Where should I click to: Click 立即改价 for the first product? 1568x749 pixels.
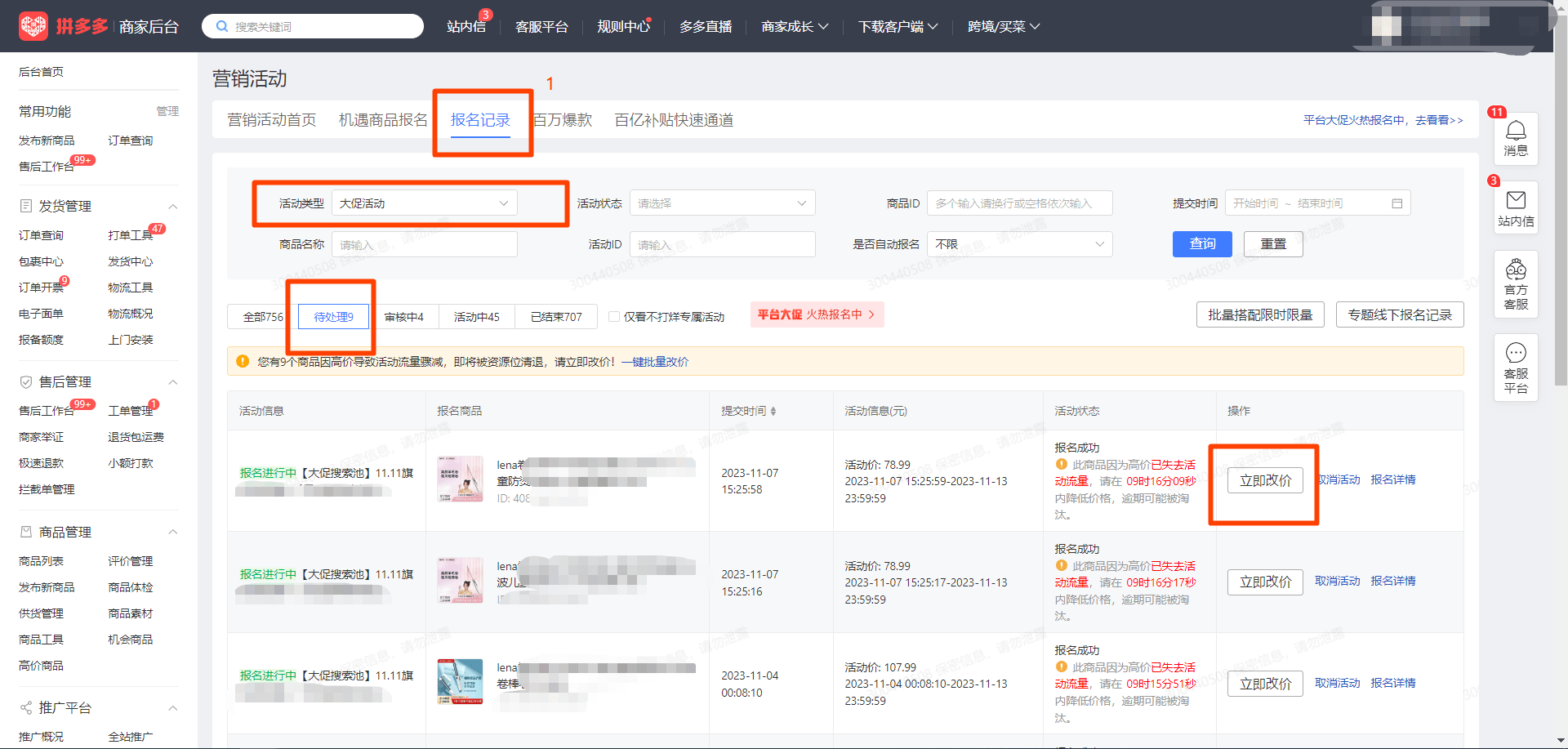1264,480
